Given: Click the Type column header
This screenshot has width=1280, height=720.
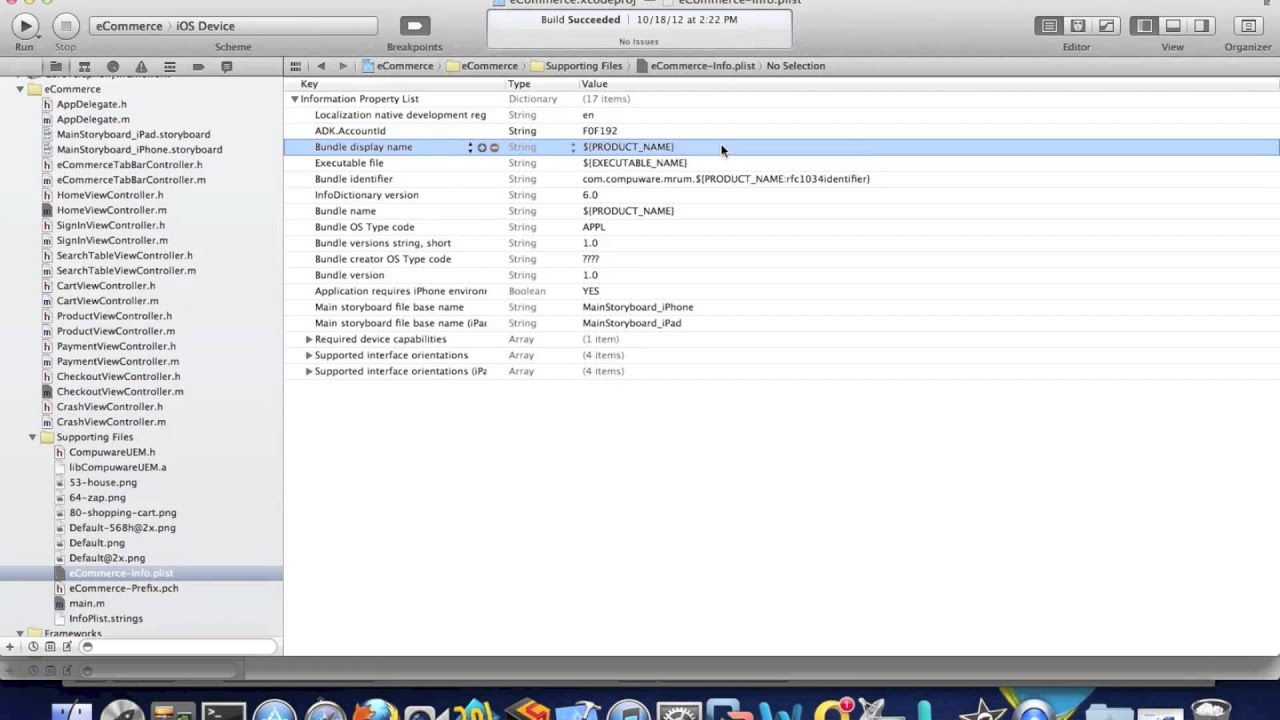Looking at the screenshot, I should [542, 84].
